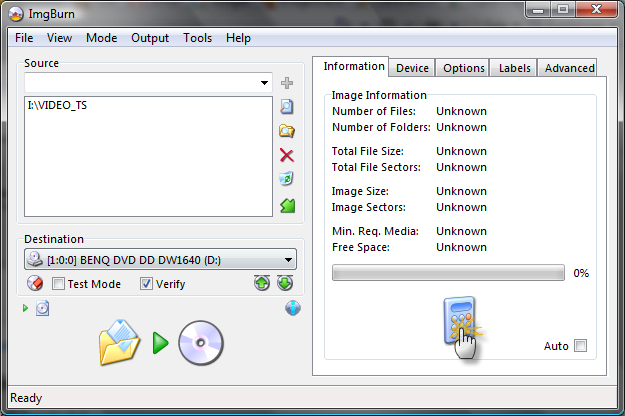Click the large Build folder-to-disc button
The image size is (625, 416).
pyautogui.click(x=161, y=343)
